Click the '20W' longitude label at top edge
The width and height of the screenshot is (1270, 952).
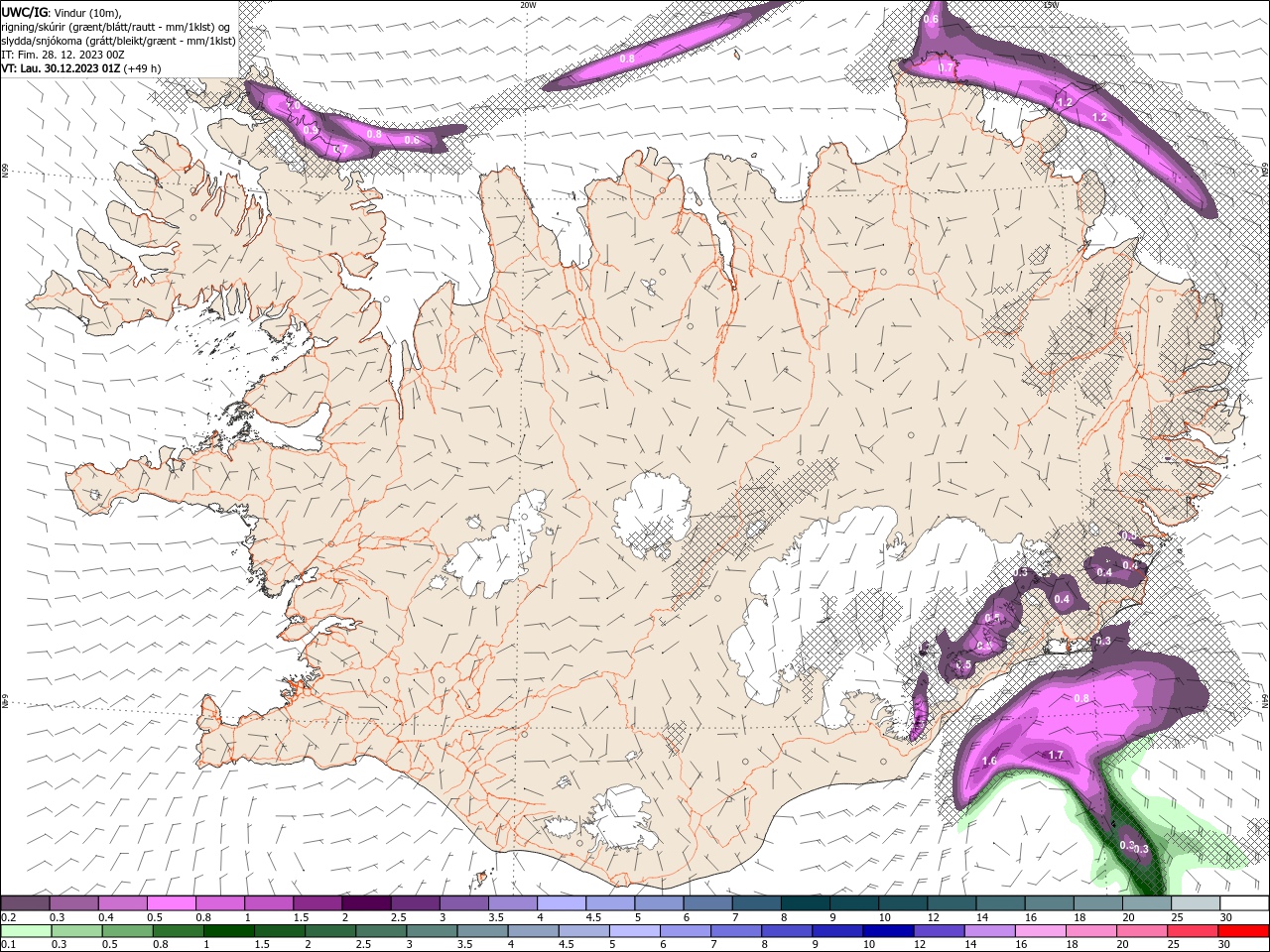tap(528, 5)
